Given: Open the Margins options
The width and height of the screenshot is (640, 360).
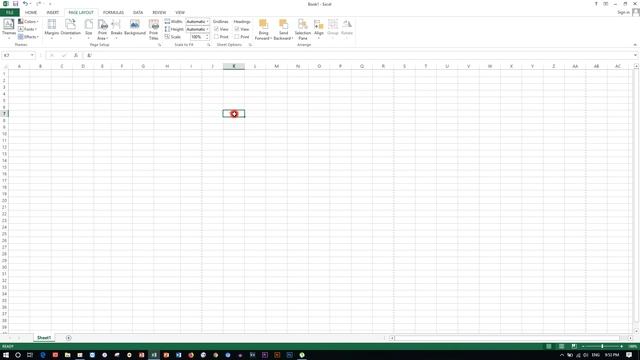Looking at the screenshot, I should [x=52, y=29].
